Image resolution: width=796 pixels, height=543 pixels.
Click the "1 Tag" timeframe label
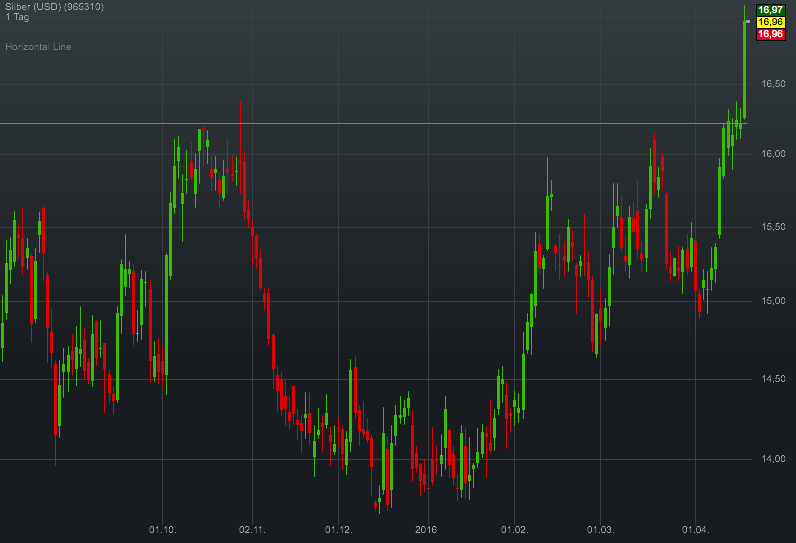[x=17, y=17]
